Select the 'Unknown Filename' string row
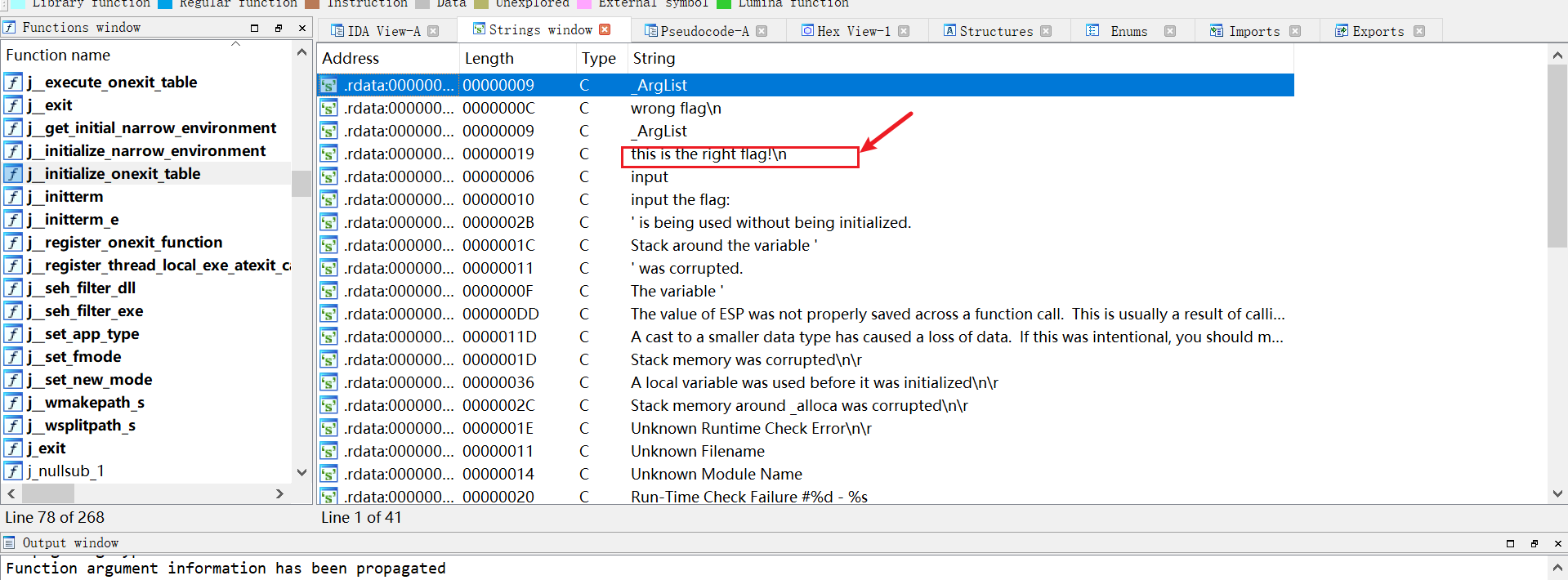1568x580 pixels. tap(805, 451)
